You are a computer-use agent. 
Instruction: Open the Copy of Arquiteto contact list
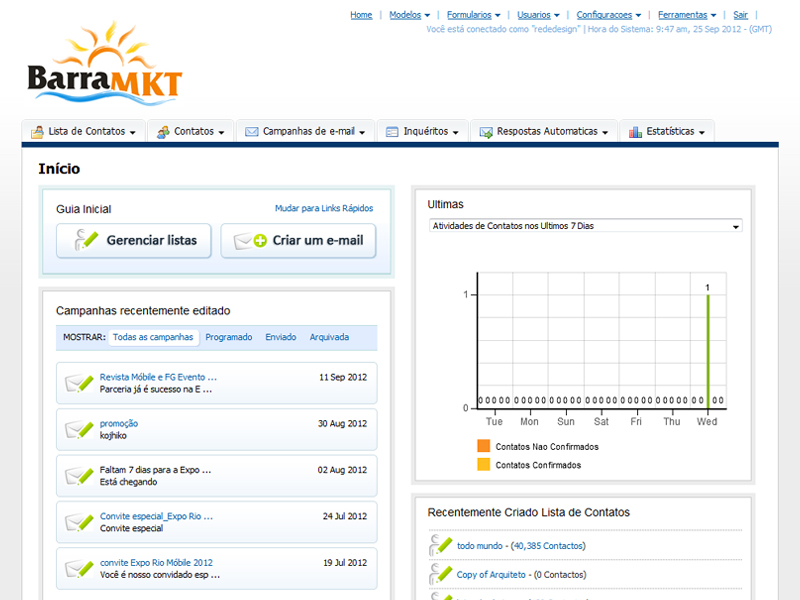(491, 575)
